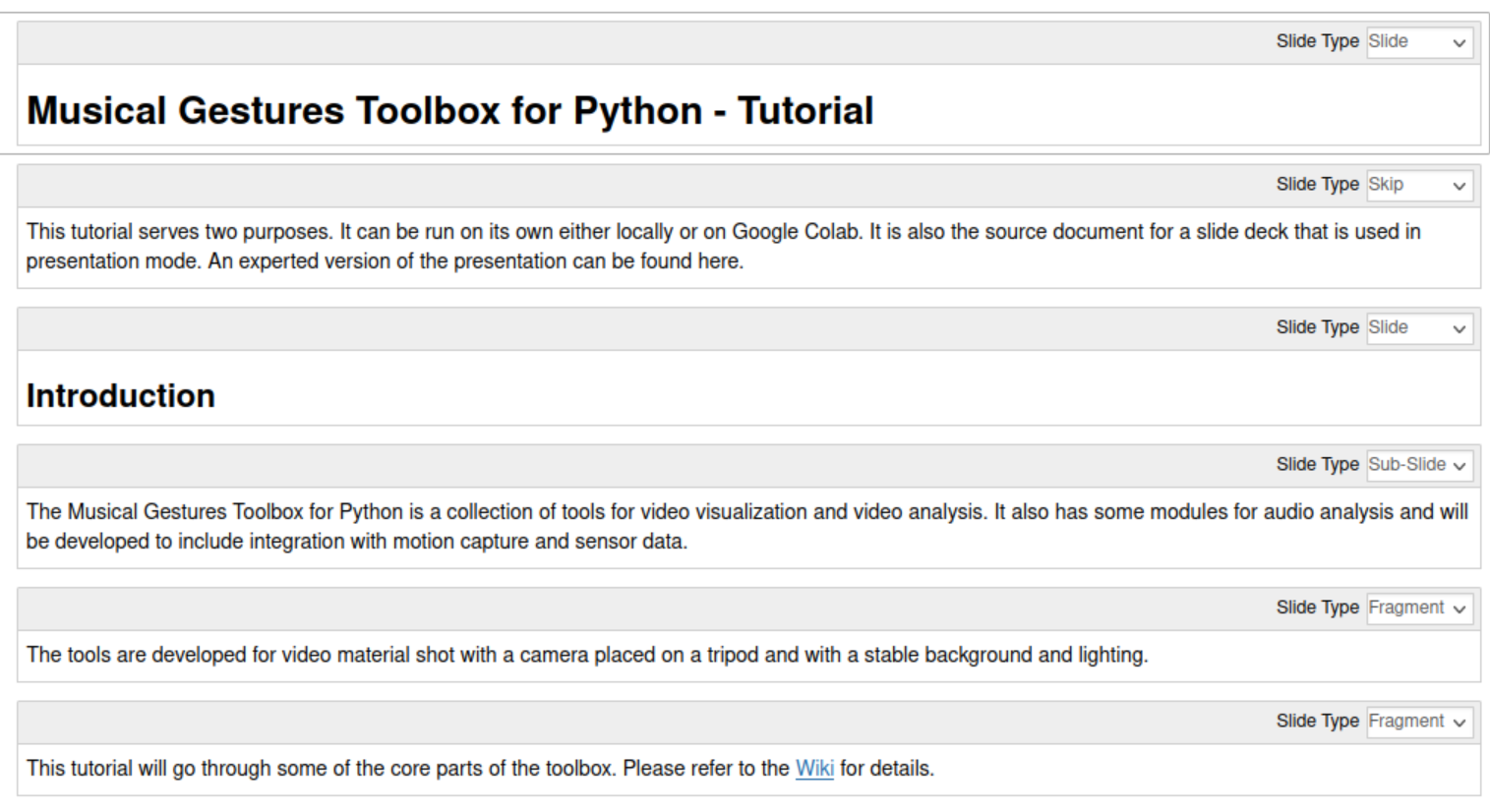Image resolution: width=1490 pixels, height=812 pixels.
Task: Open Slide Type dropdown for tripod camera cell
Action: pos(1419,608)
